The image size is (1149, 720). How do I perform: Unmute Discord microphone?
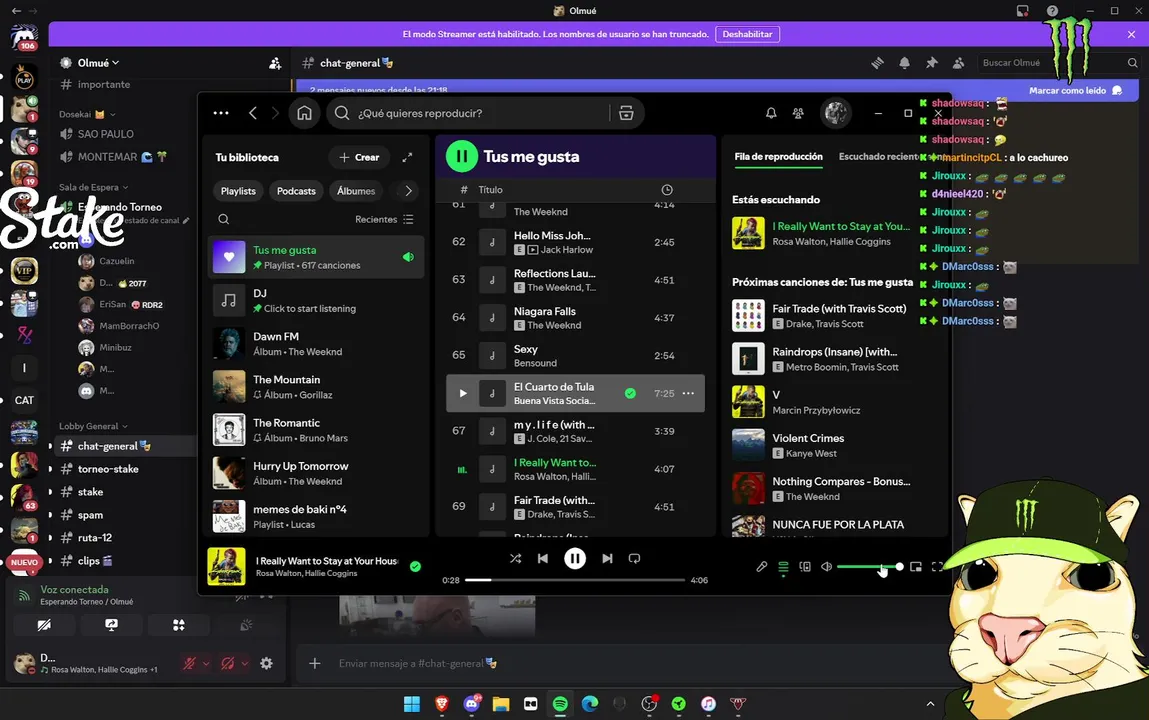(x=189, y=664)
